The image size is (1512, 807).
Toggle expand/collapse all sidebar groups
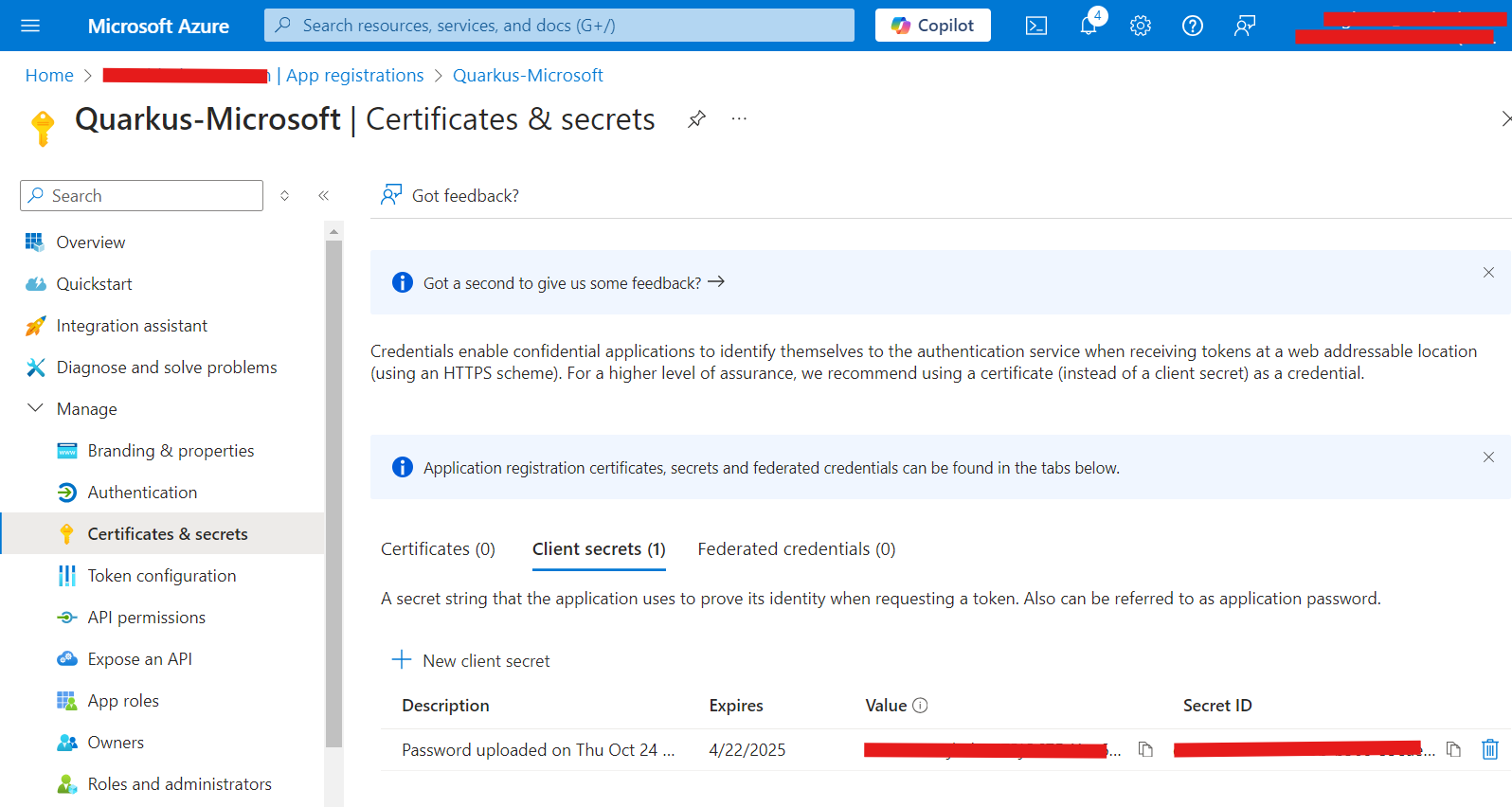(x=284, y=196)
